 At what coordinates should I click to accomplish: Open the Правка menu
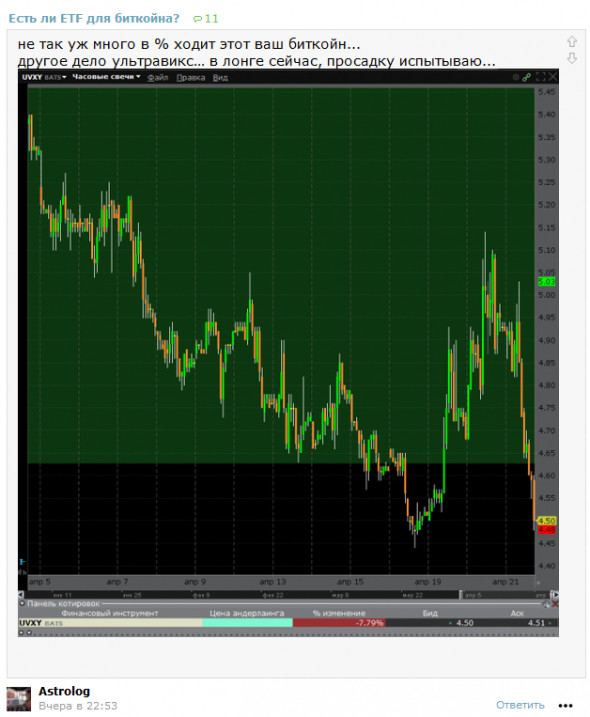click(191, 78)
